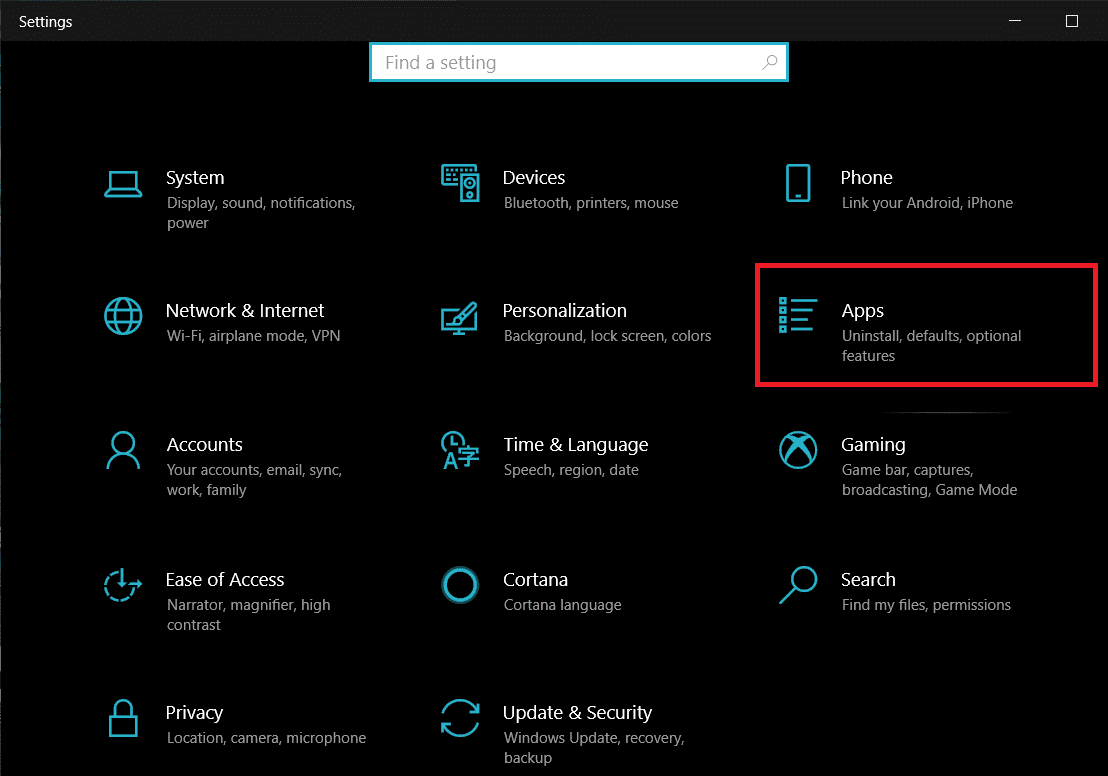The height and width of the screenshot is (776, 1108).
Task: Select the Personalization heading
Action: coord(564,311)
